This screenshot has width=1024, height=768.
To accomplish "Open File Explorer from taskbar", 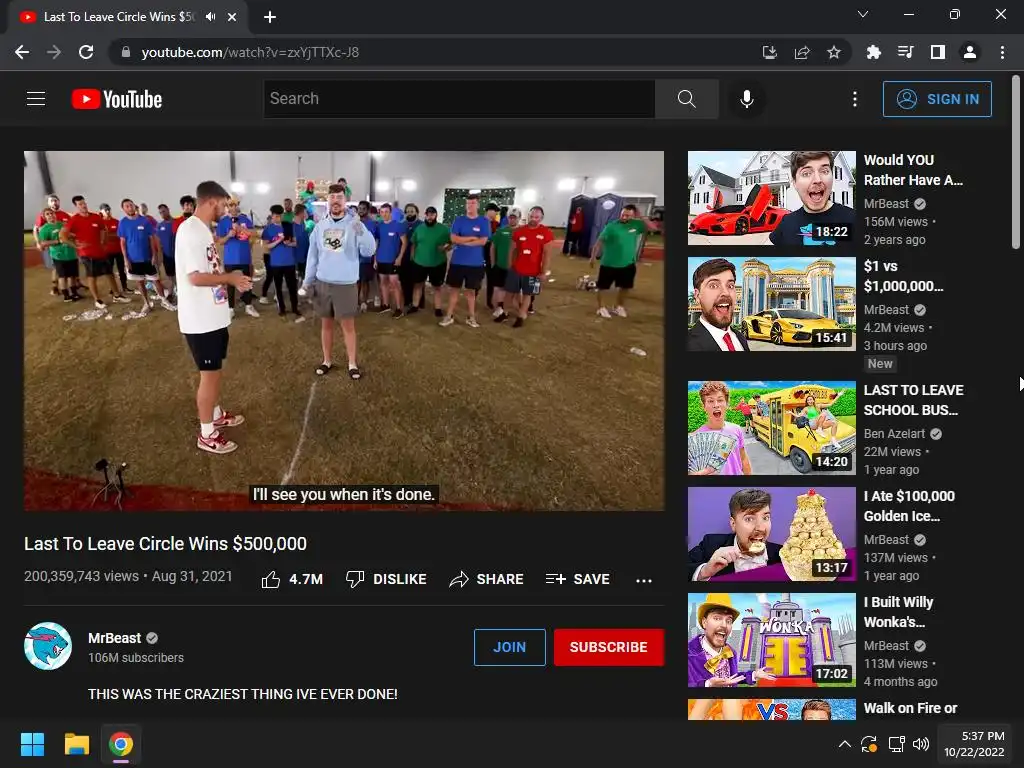I will pyautogui.click(x=76, y=744).
